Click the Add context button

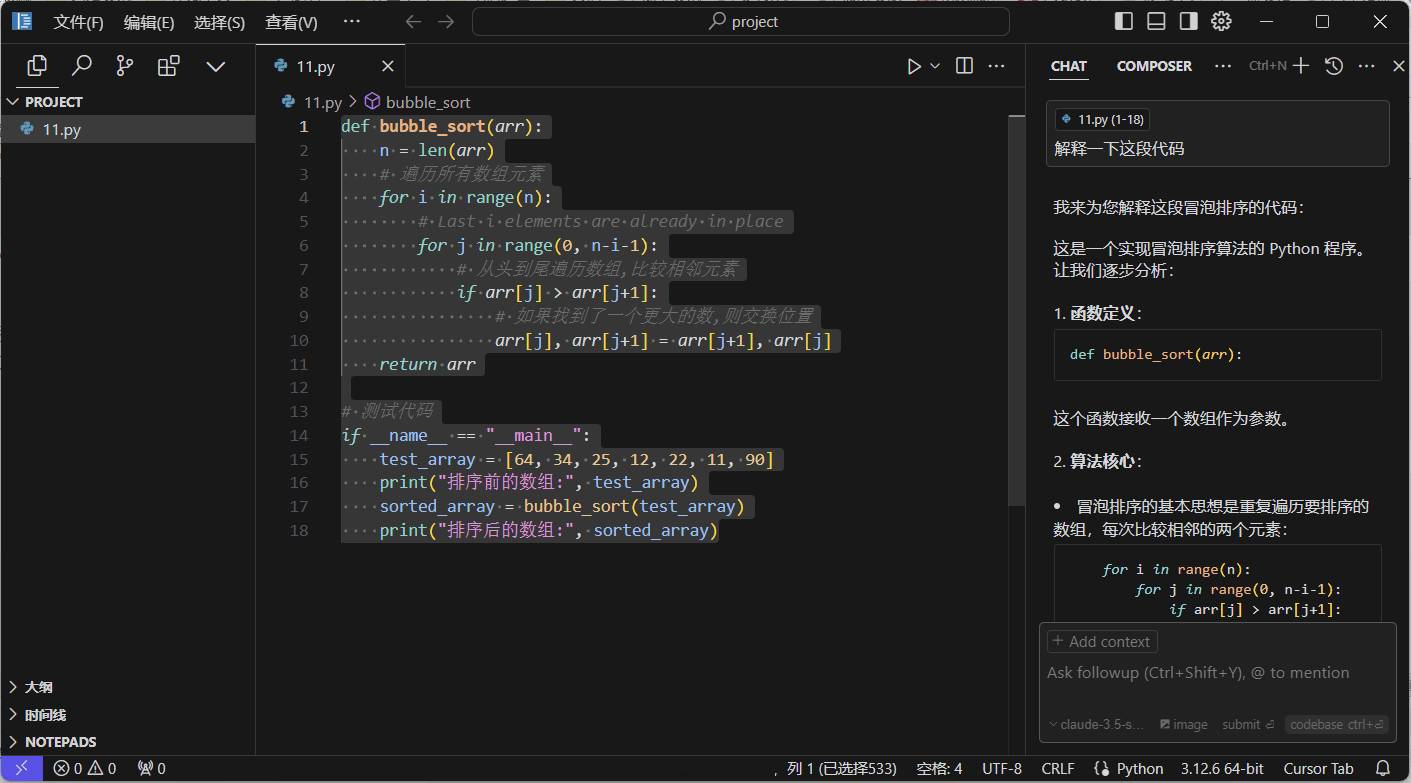click(1101, 642)
